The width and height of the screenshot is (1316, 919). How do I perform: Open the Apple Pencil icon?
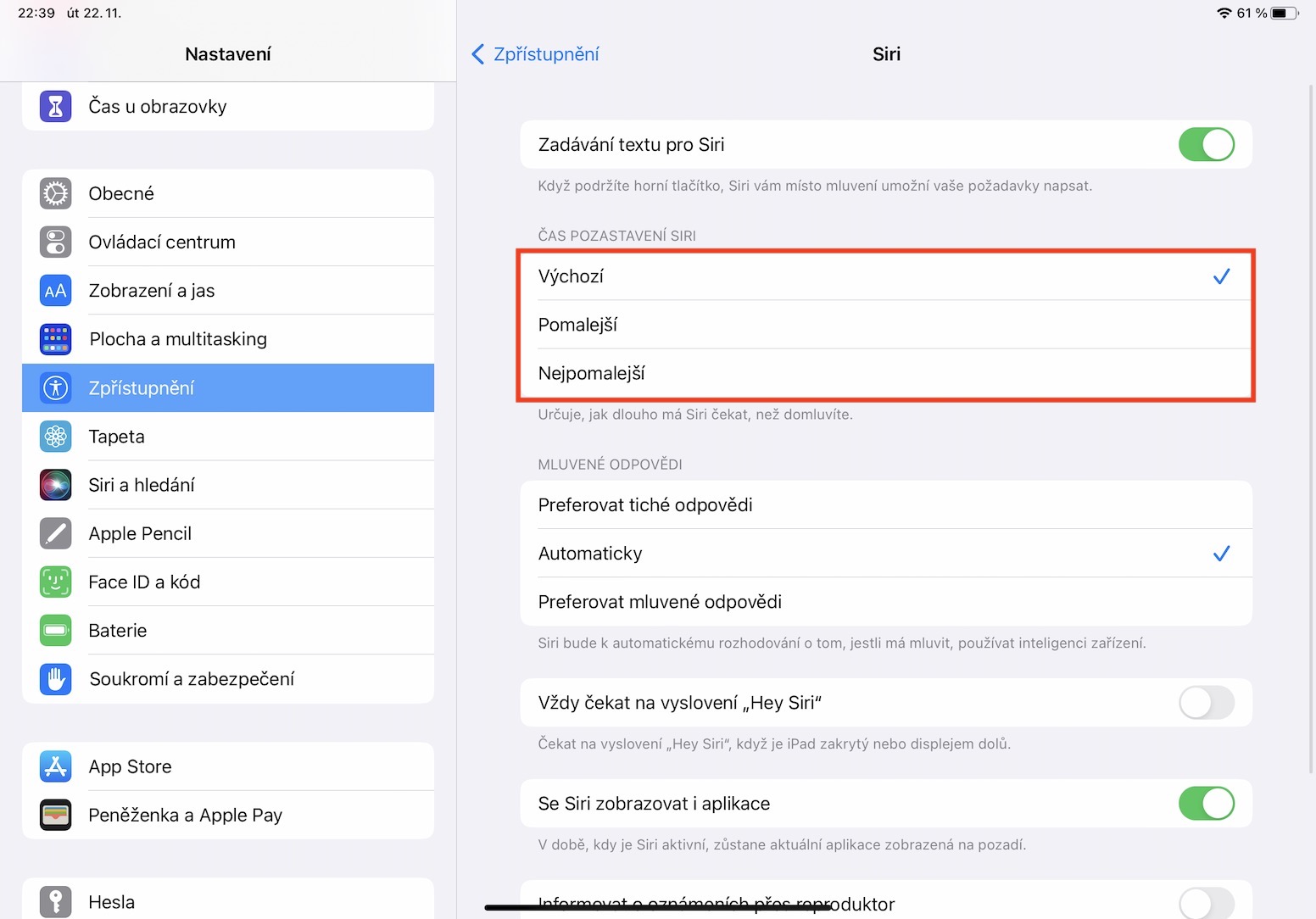[x=56, y=533]
